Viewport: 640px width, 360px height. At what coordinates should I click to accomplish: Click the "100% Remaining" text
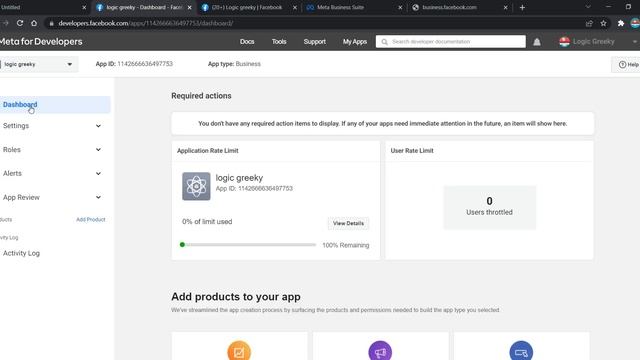click(x=346, y=245)
